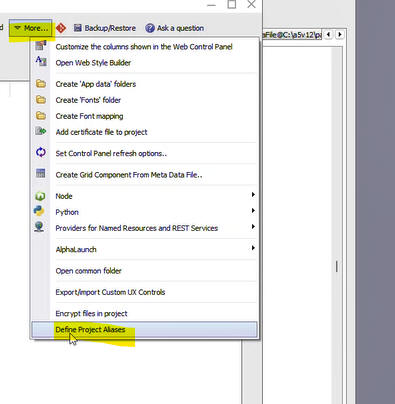Expand Providers submenu arrow
Viewport: 395px width, 404px height.
tap(253, 226)
